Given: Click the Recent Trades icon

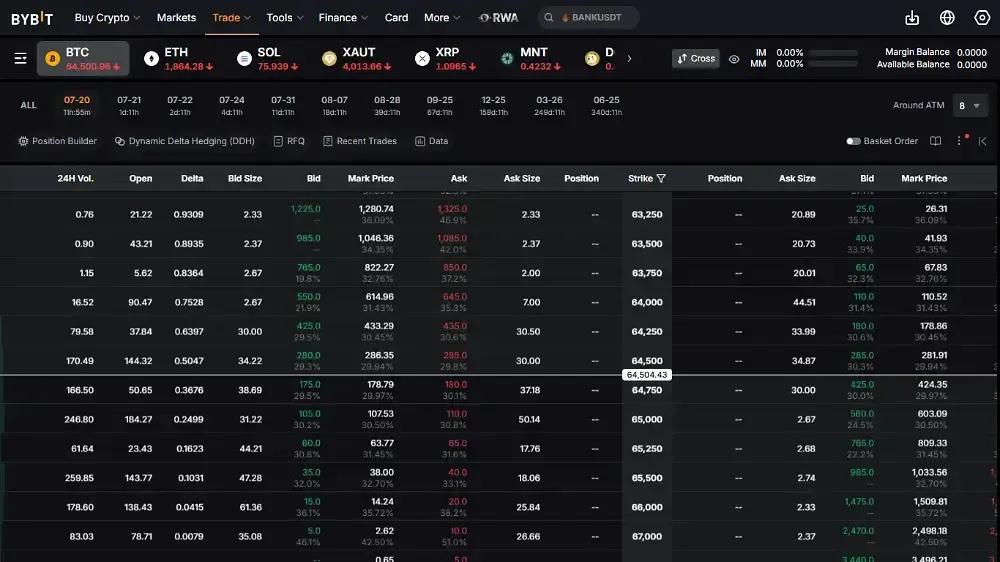Looking at the screenshot, I should (x=328, y=141).
